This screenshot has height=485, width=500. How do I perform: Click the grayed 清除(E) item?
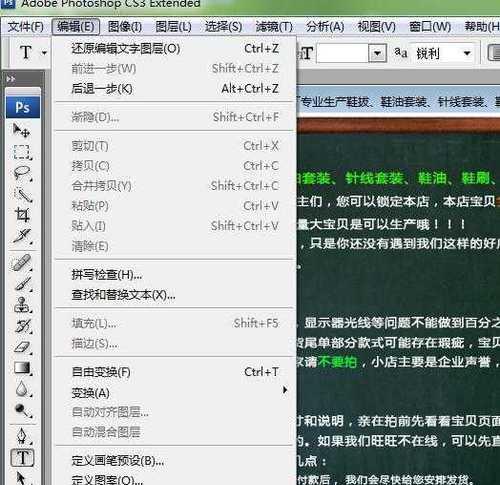click(175, 246)
